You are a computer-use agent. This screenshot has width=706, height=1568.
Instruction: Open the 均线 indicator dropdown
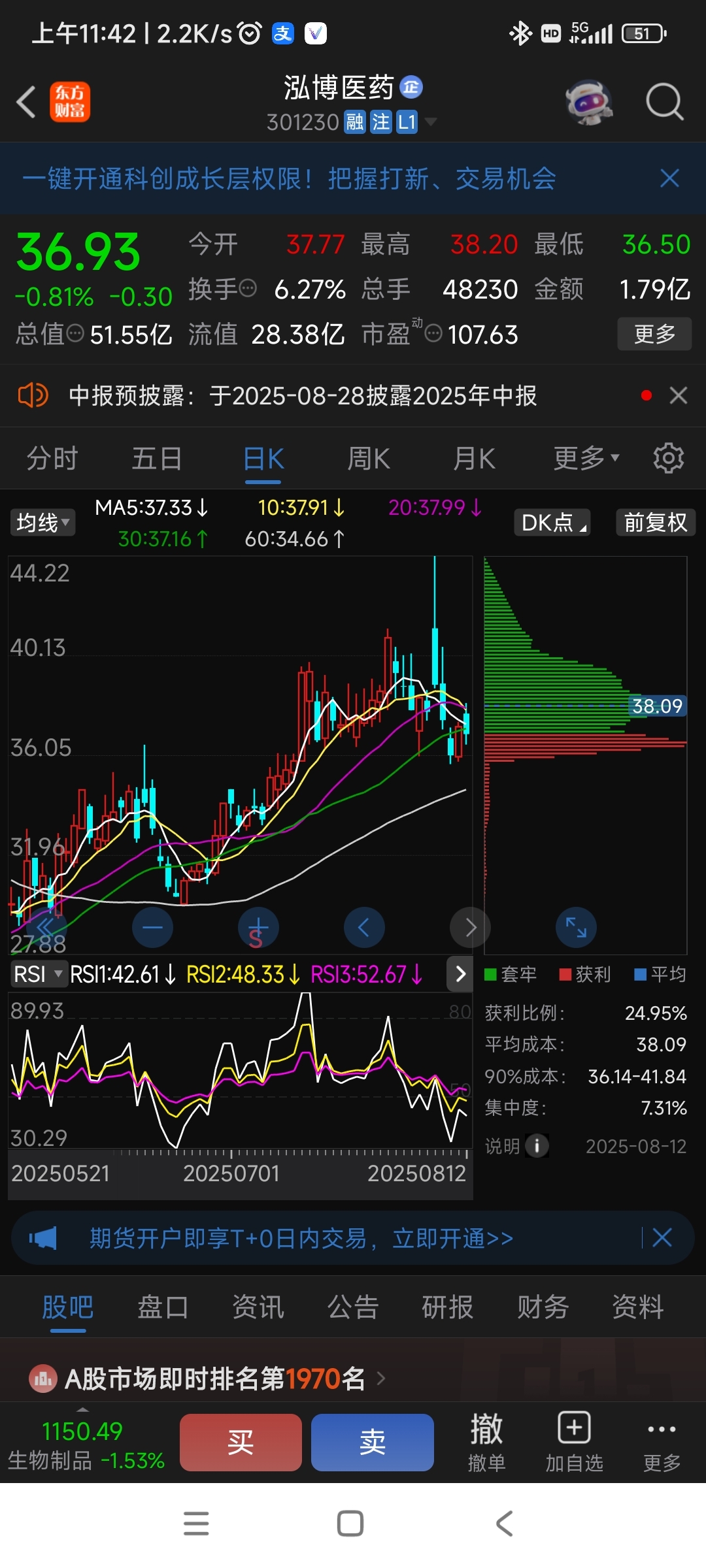click(42, 523)
